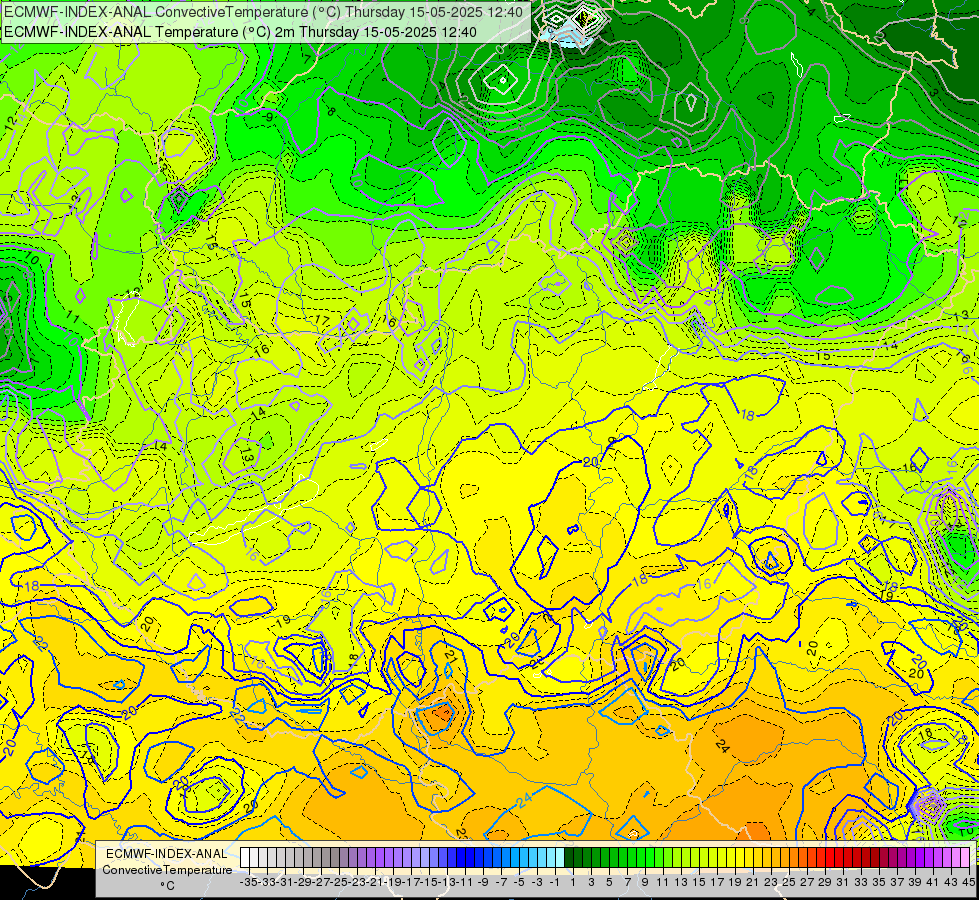The height and width of the screenshot is (900, 979).
Task: Select the legend color swatch above -35
Action: click(x=245, y=857)
